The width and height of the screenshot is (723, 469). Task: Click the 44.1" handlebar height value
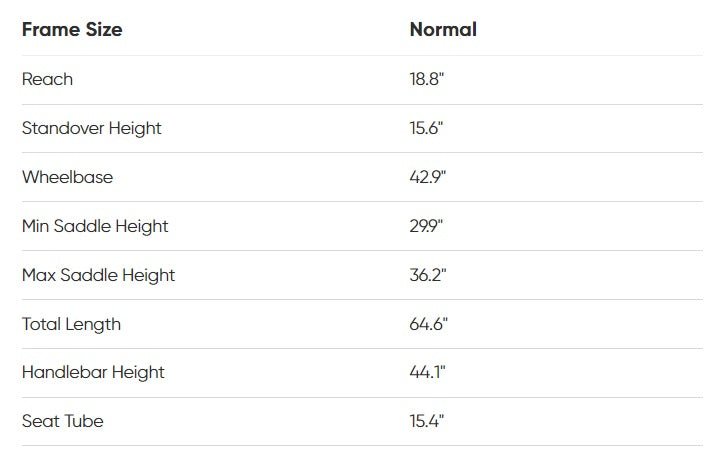[428, 372]
